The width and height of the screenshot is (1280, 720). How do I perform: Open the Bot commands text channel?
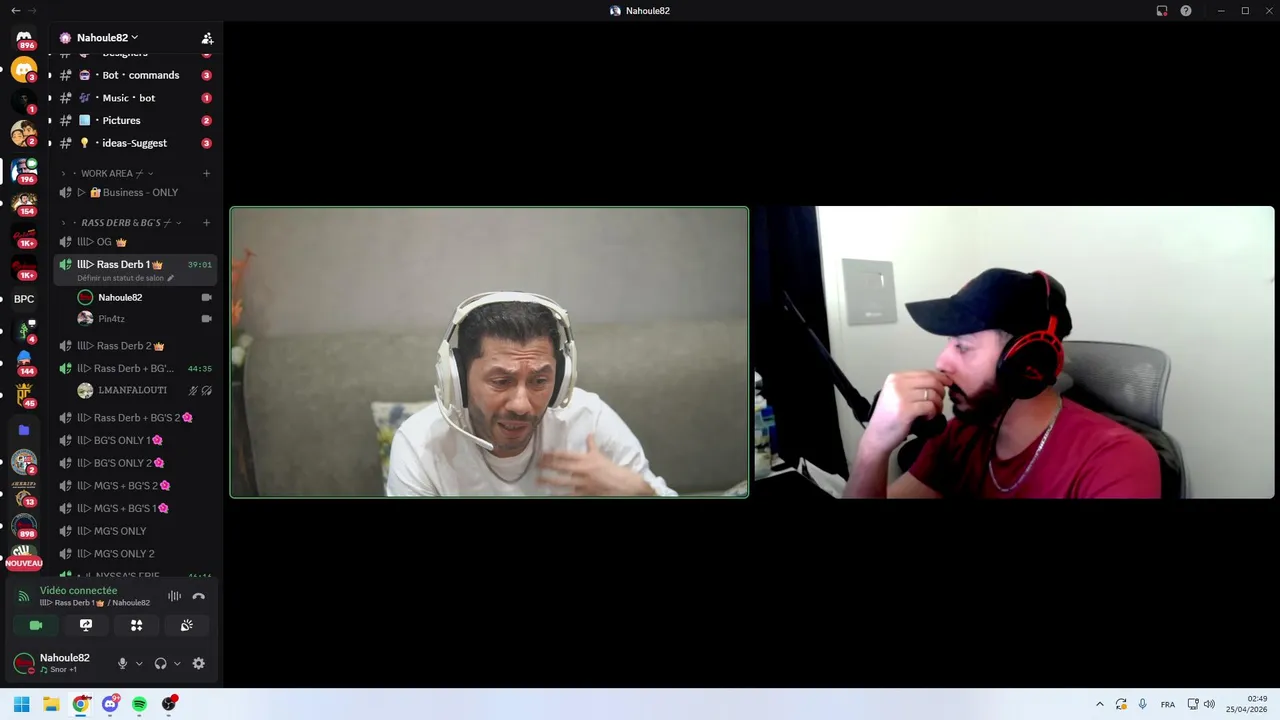tap(135, 75)
